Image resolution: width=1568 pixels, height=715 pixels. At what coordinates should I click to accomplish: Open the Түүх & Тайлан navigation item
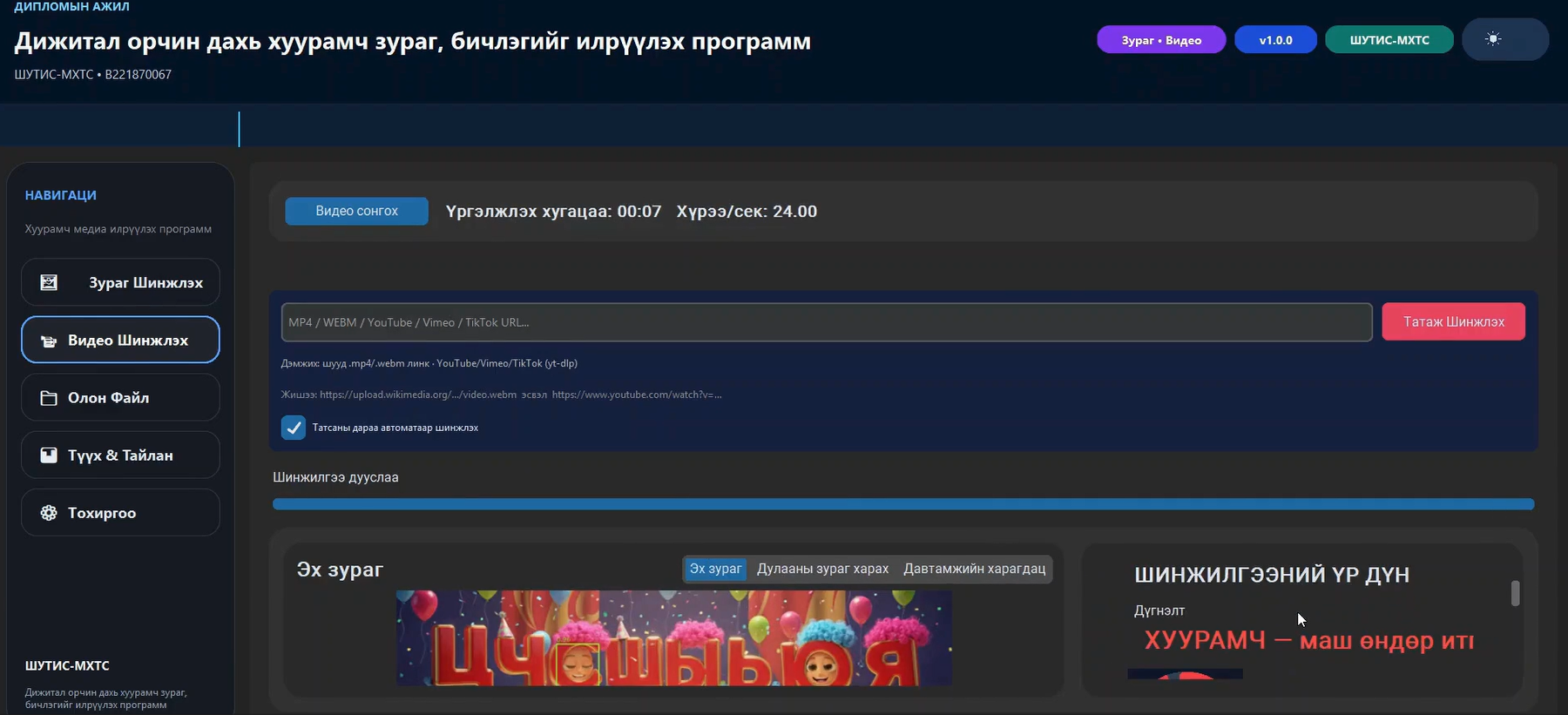click(120, 455)
